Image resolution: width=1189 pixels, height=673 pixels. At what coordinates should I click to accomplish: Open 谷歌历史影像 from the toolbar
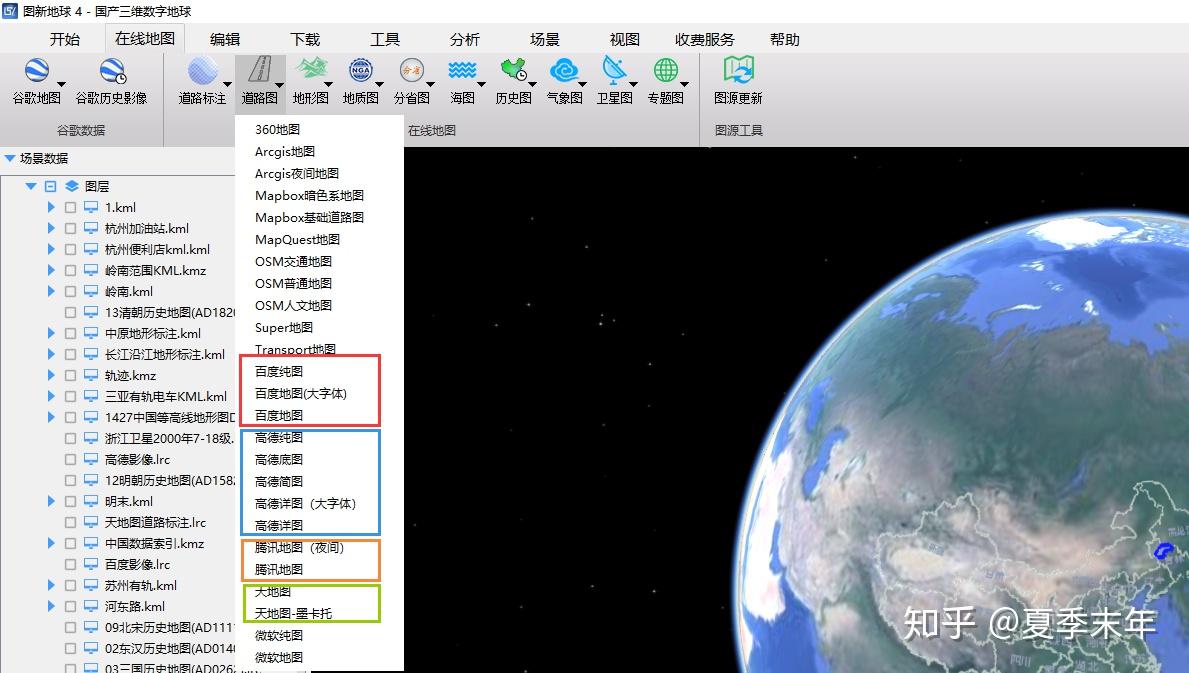tap(113, 75)
